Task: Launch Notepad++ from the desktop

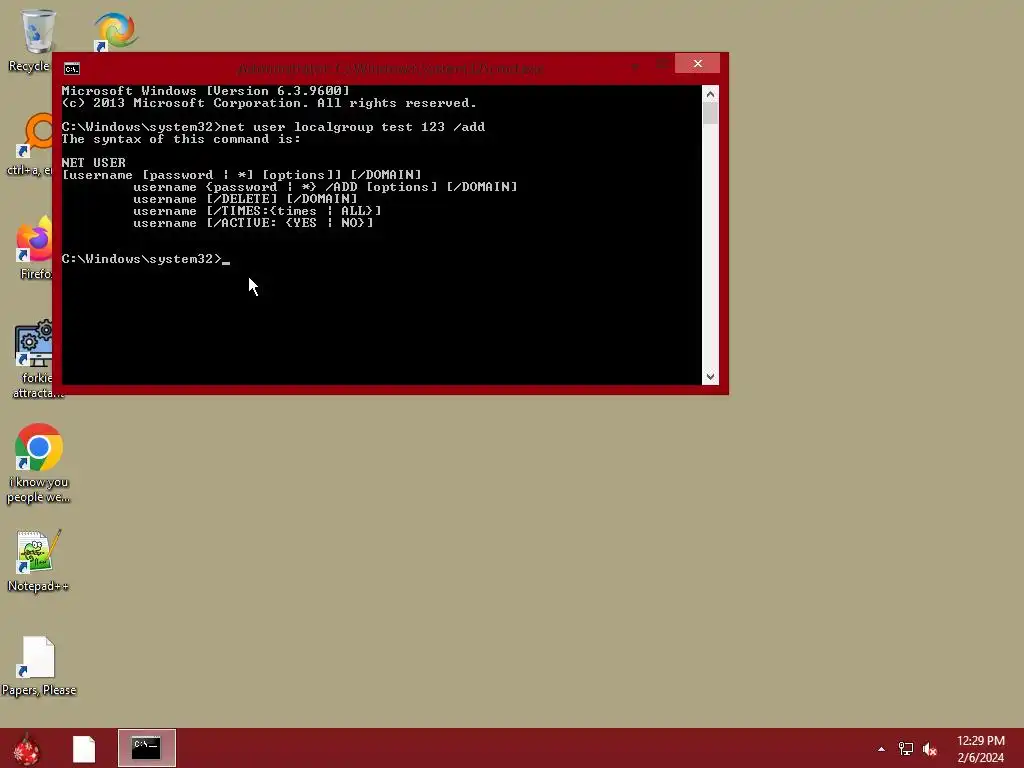Action: coord(39,560)
